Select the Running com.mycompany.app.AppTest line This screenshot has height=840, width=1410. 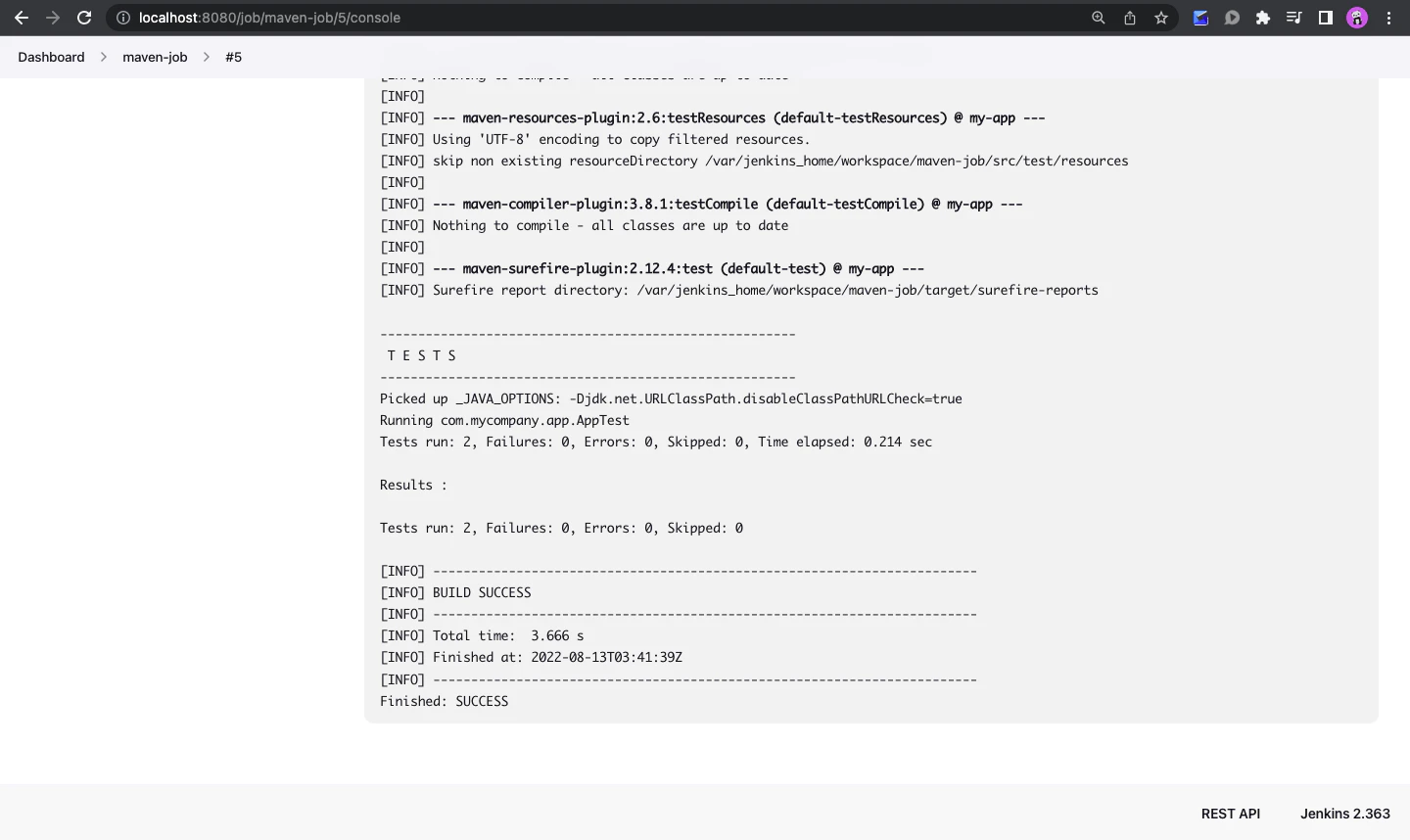pos(504,420)
